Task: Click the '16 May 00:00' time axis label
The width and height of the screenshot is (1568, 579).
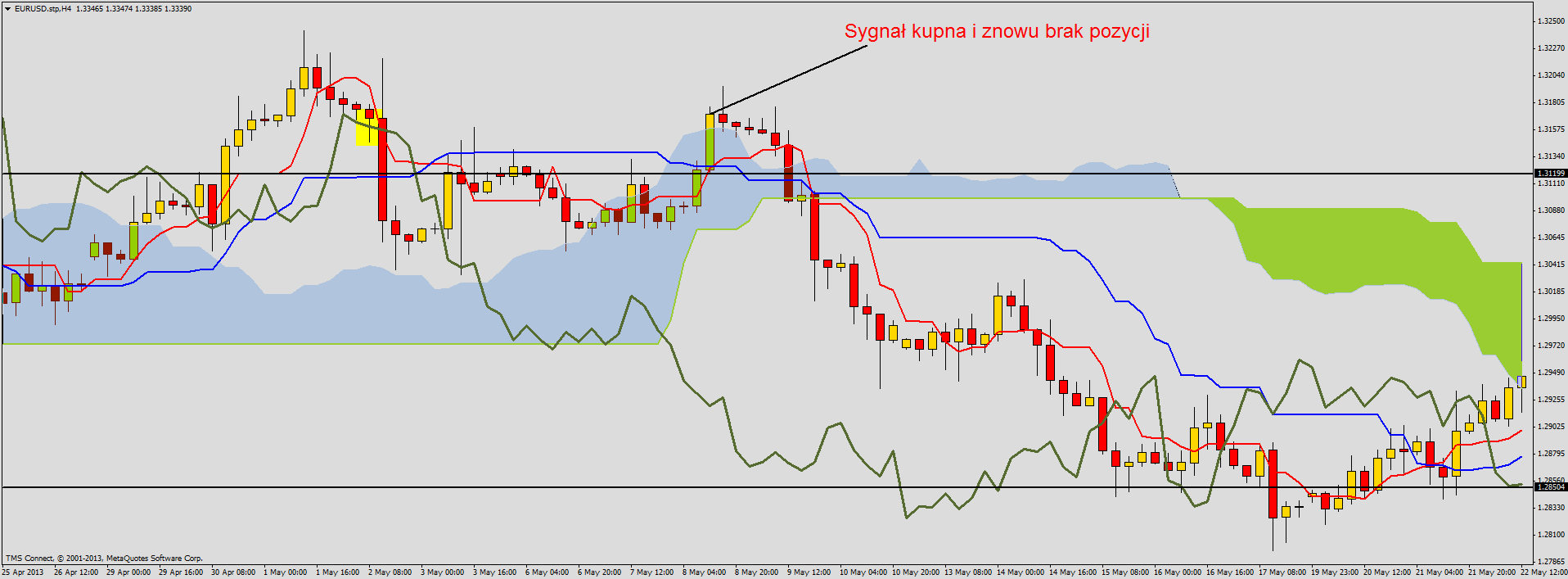Action: click(x=1178, y=572)
